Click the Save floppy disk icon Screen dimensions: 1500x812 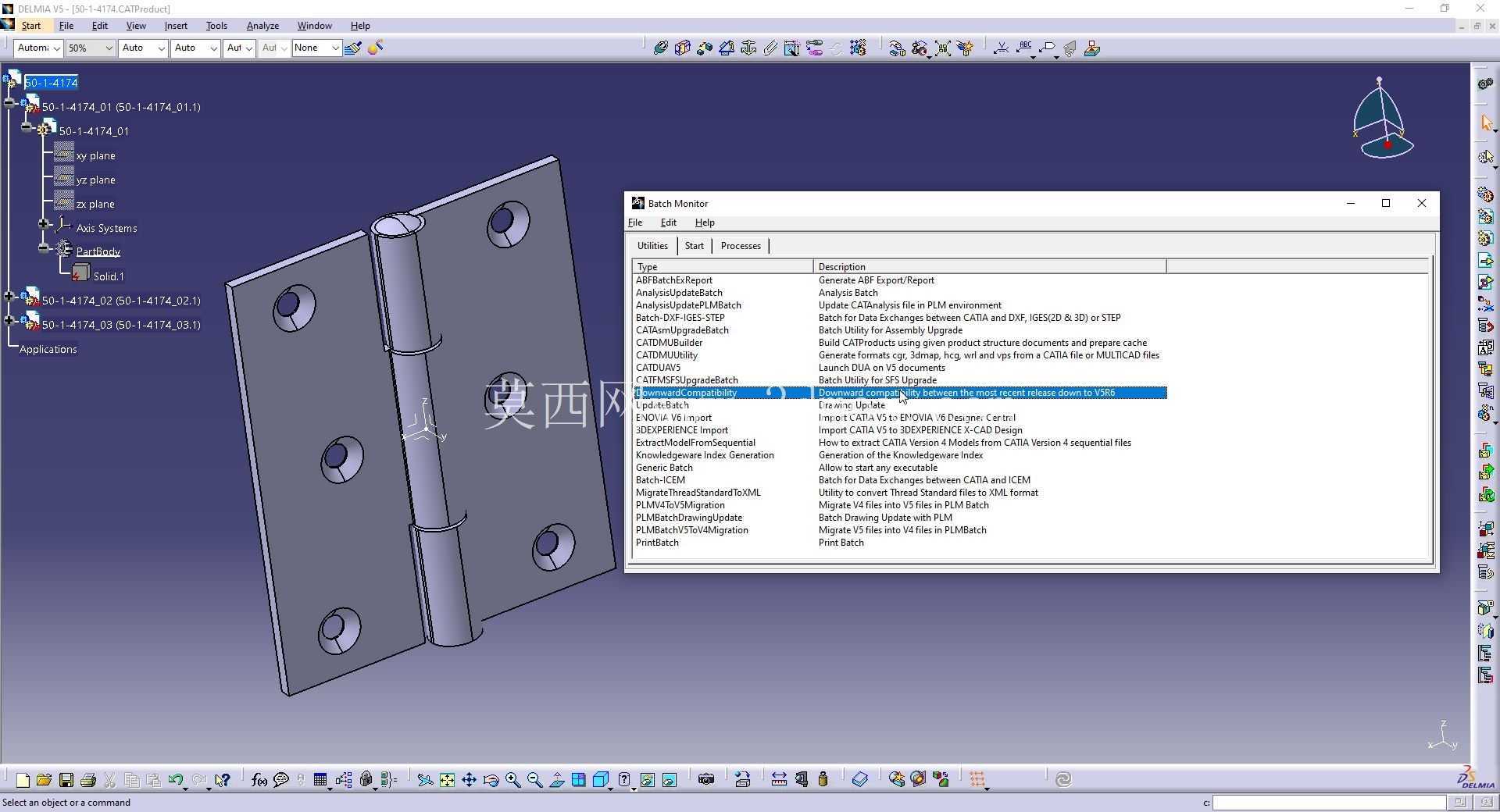(66, 779)
